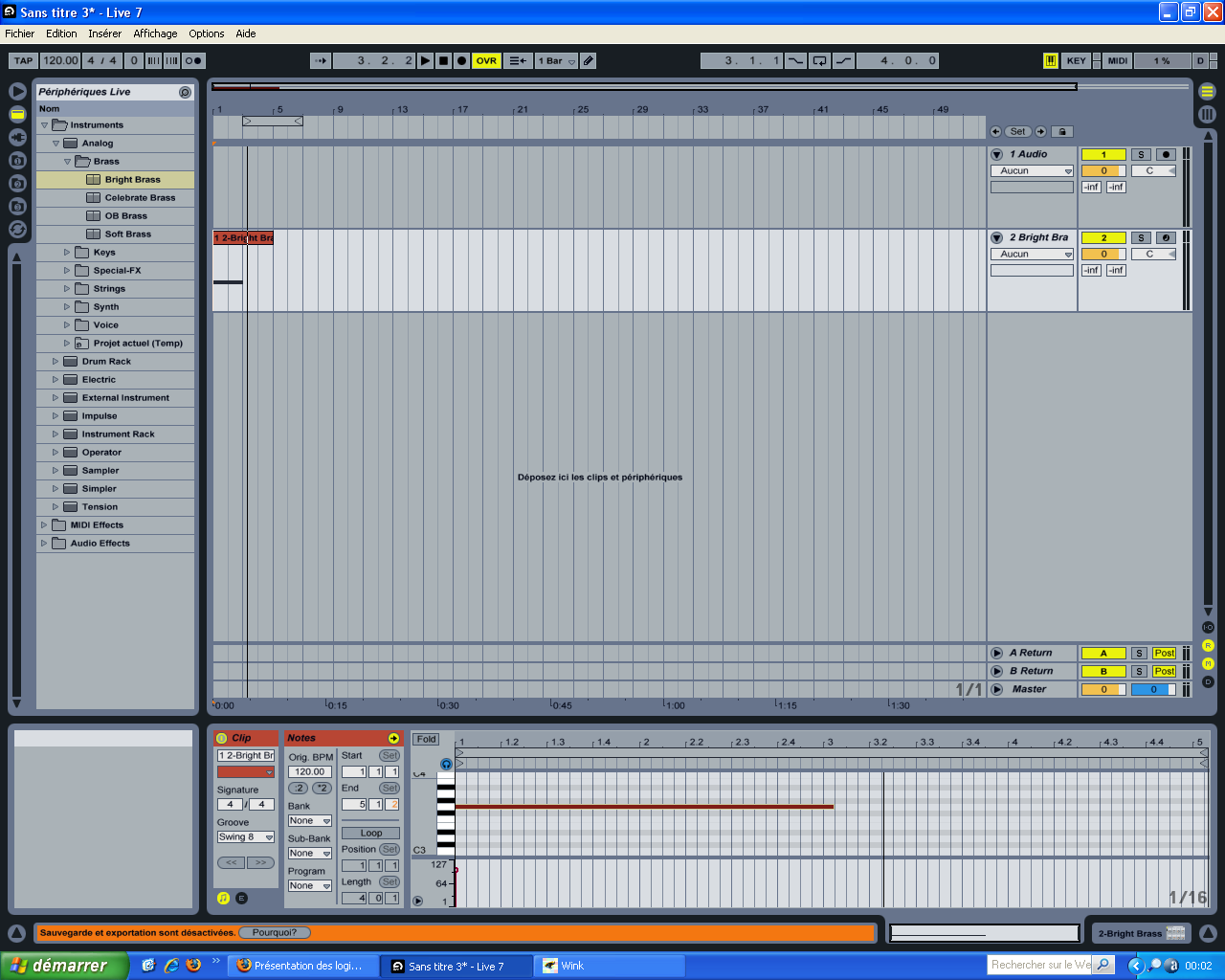Collapse the browser with triangle toggle

coord(17,91)
